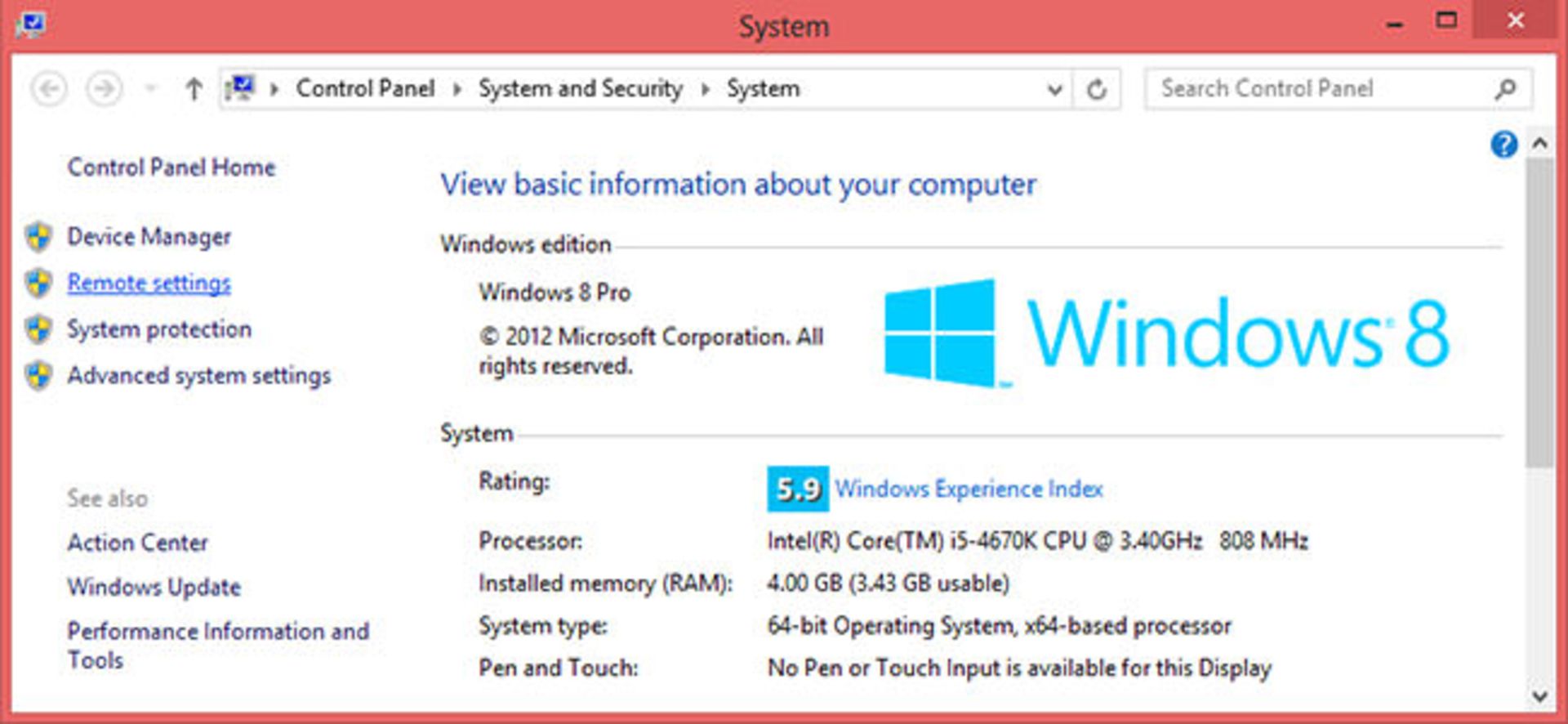Screen dimensions: 1568x724
Task: Open the recent locations dropdown arrow
Action: (150, 88)
